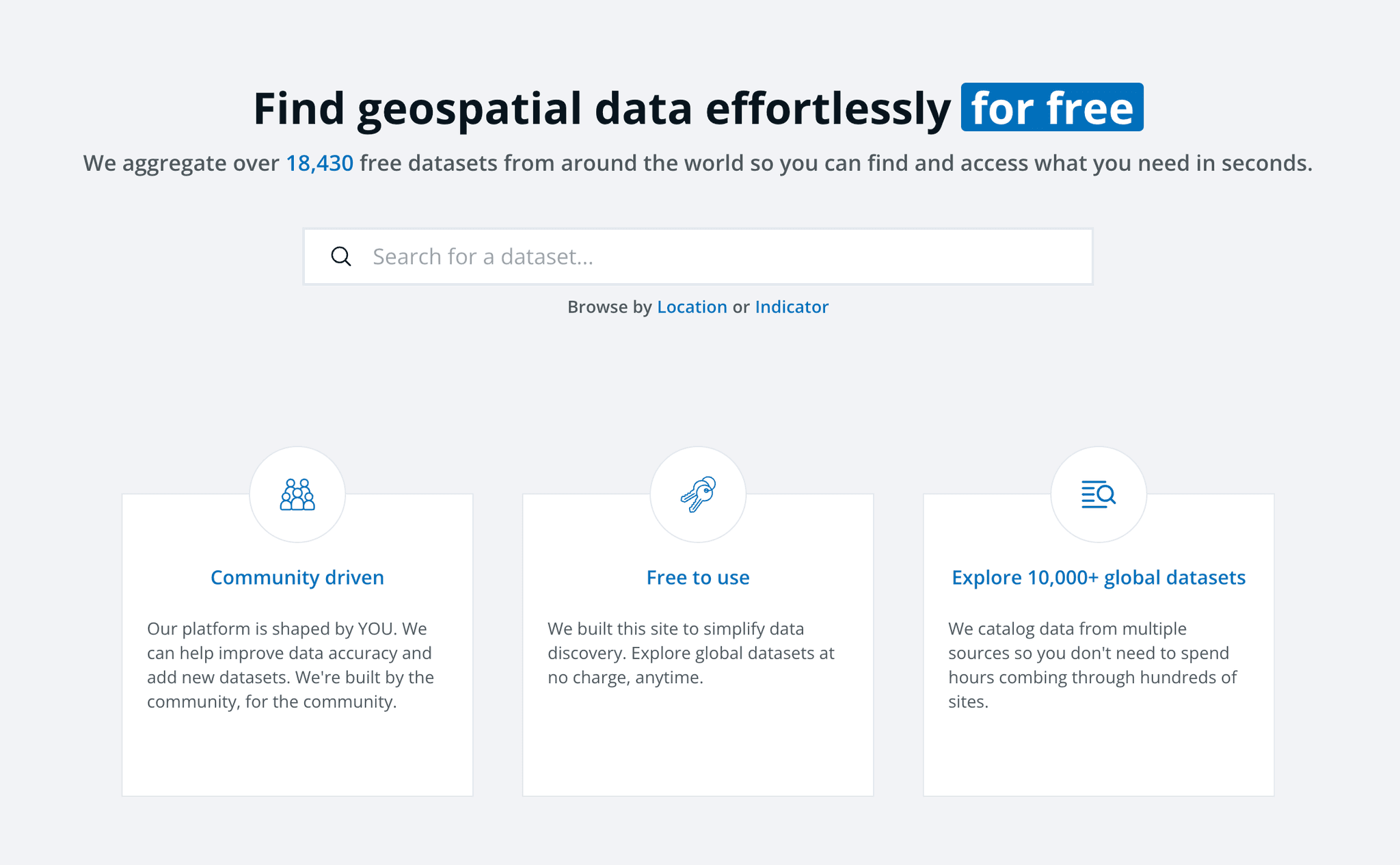Open the Community driven heading

coord(297,577)
